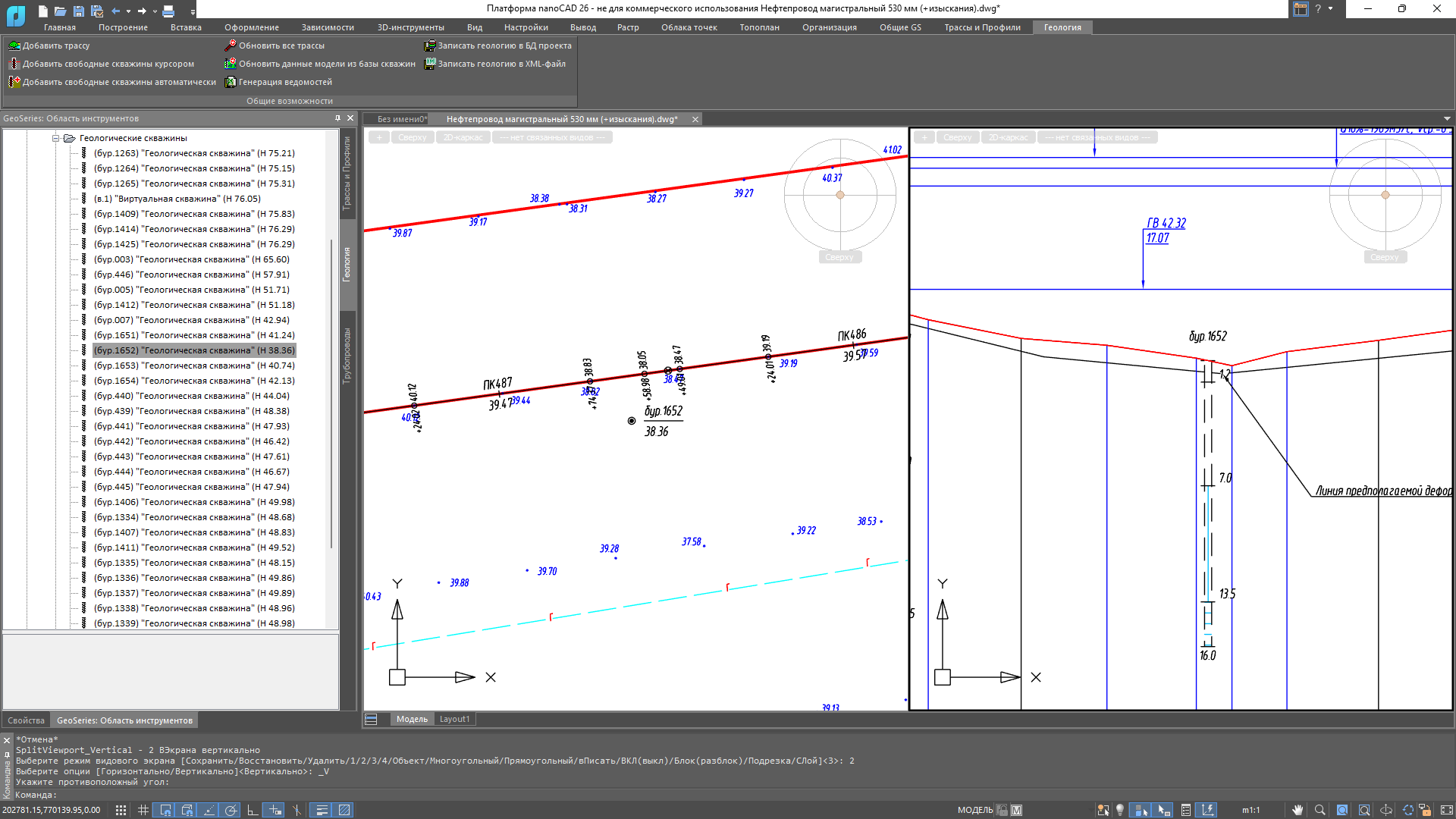Click Записать геологию в XML-файл
This screenshot has width=1456, height=819.
point(495,64)
